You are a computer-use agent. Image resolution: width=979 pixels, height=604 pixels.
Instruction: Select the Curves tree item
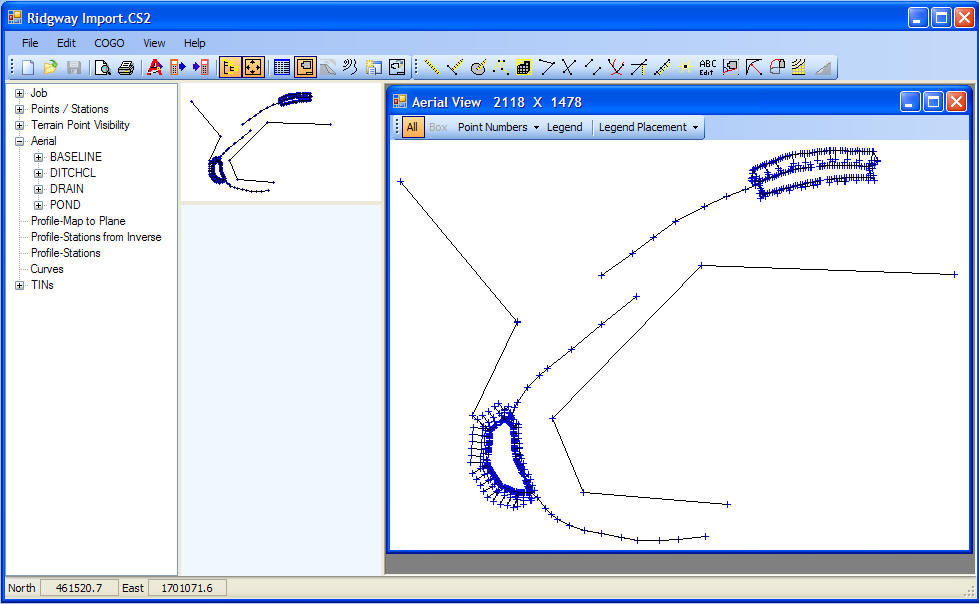47,269
